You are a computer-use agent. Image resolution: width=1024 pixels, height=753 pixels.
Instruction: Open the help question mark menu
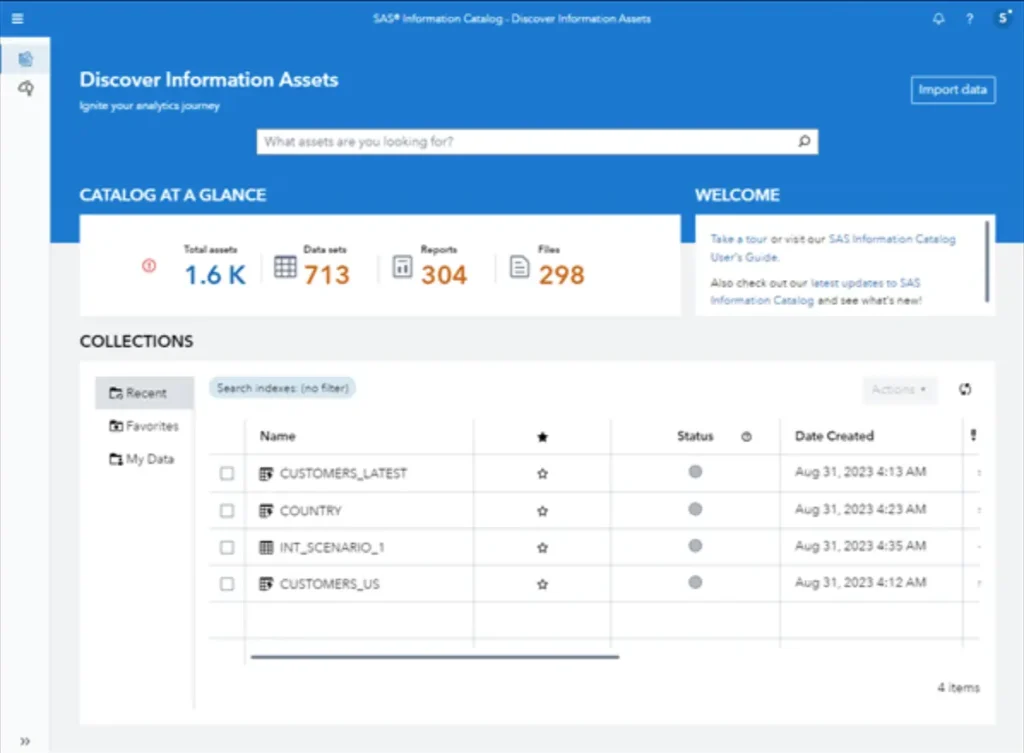970,18
